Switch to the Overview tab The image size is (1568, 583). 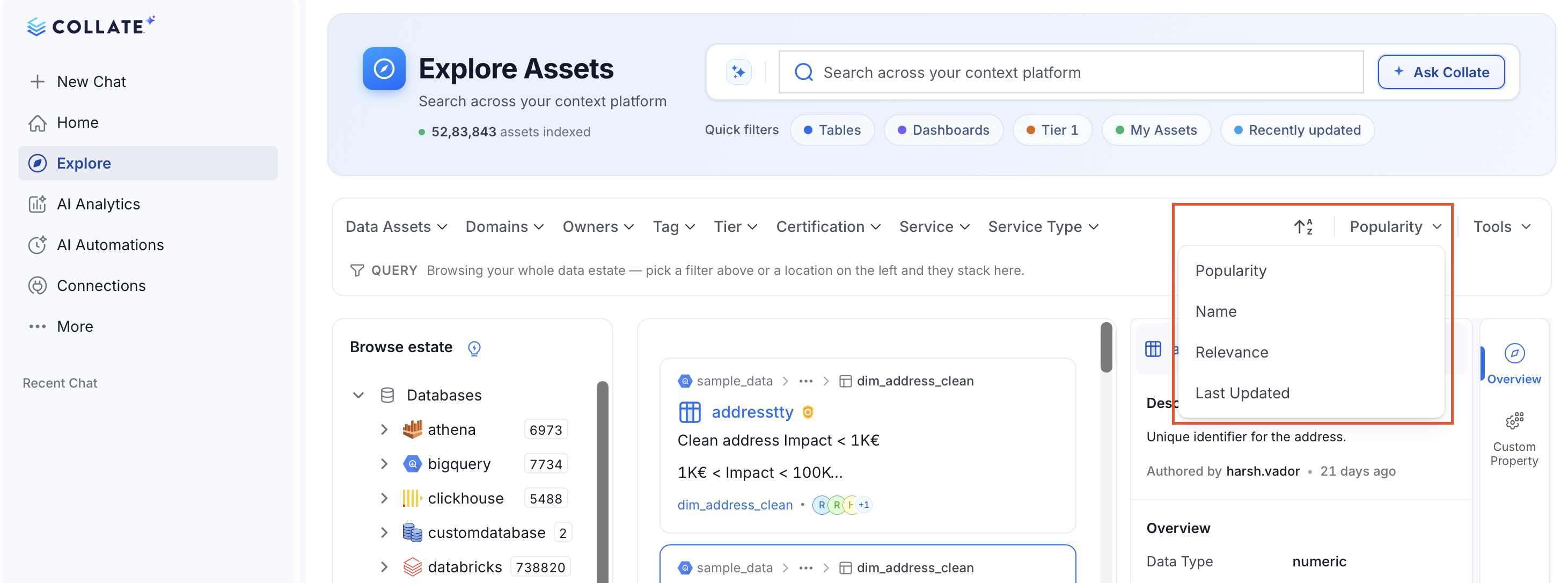click(x=1514, y=365)
